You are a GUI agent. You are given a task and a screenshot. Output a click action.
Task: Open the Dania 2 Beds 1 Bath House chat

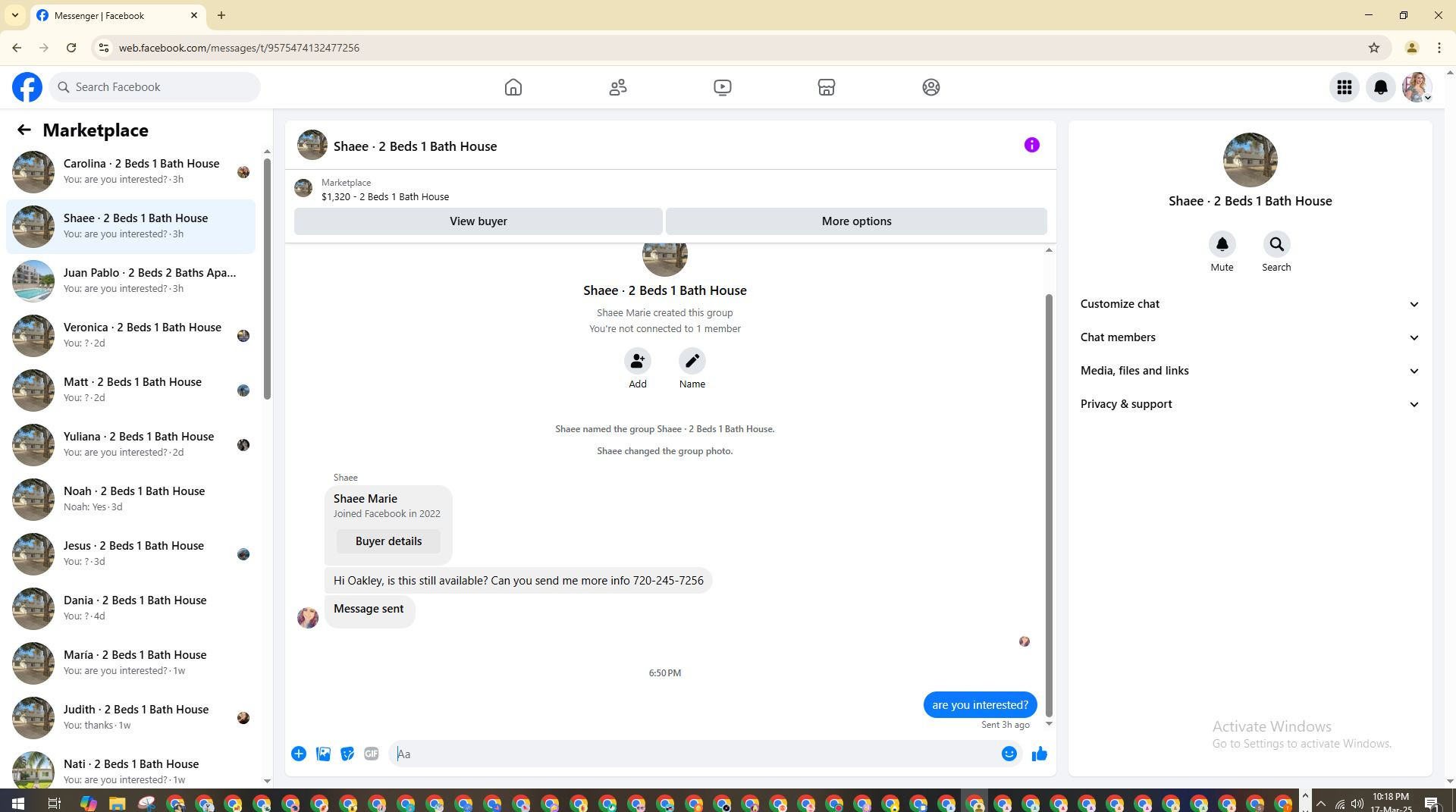tap(130, 609)
